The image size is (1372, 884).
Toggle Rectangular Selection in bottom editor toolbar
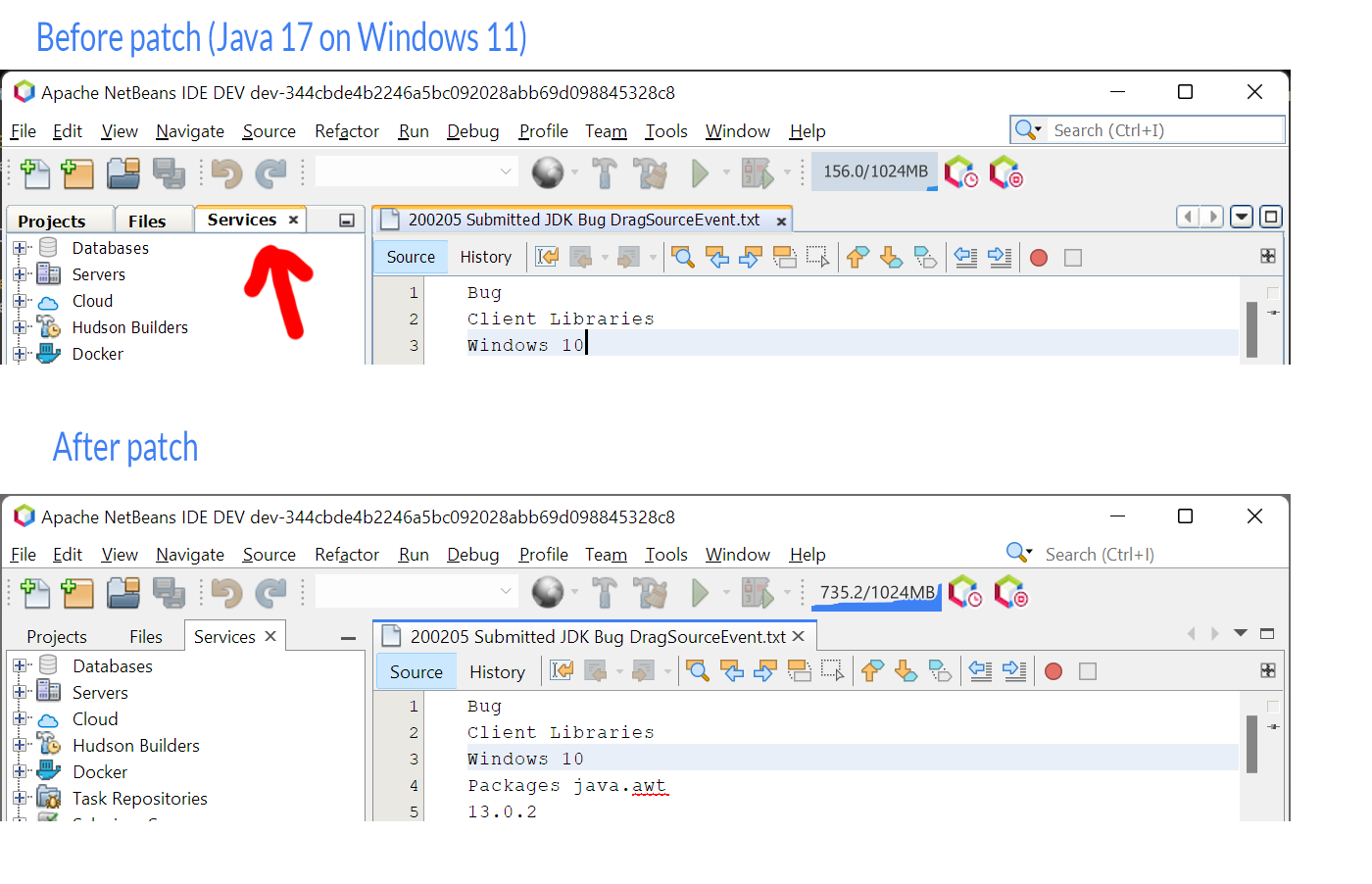(x=832, y=671)
